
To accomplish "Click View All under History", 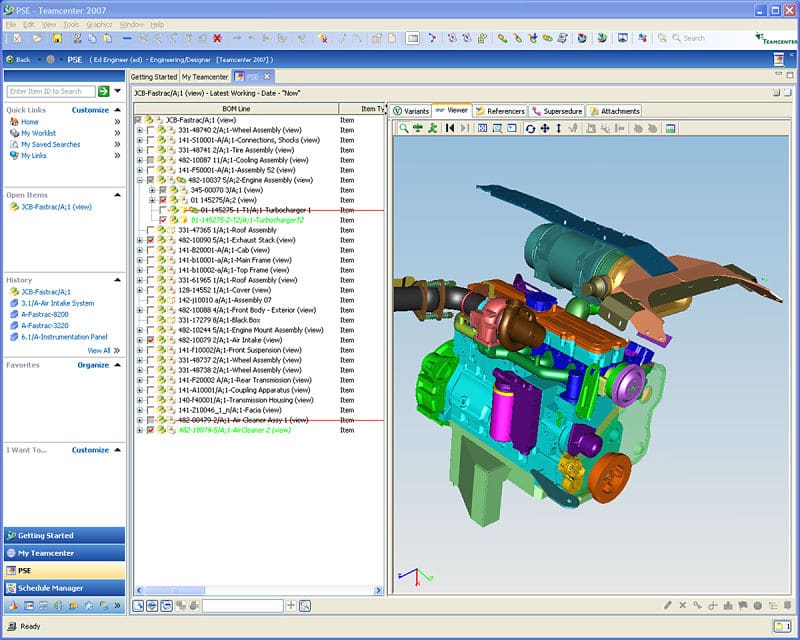I will click(98, 350).
